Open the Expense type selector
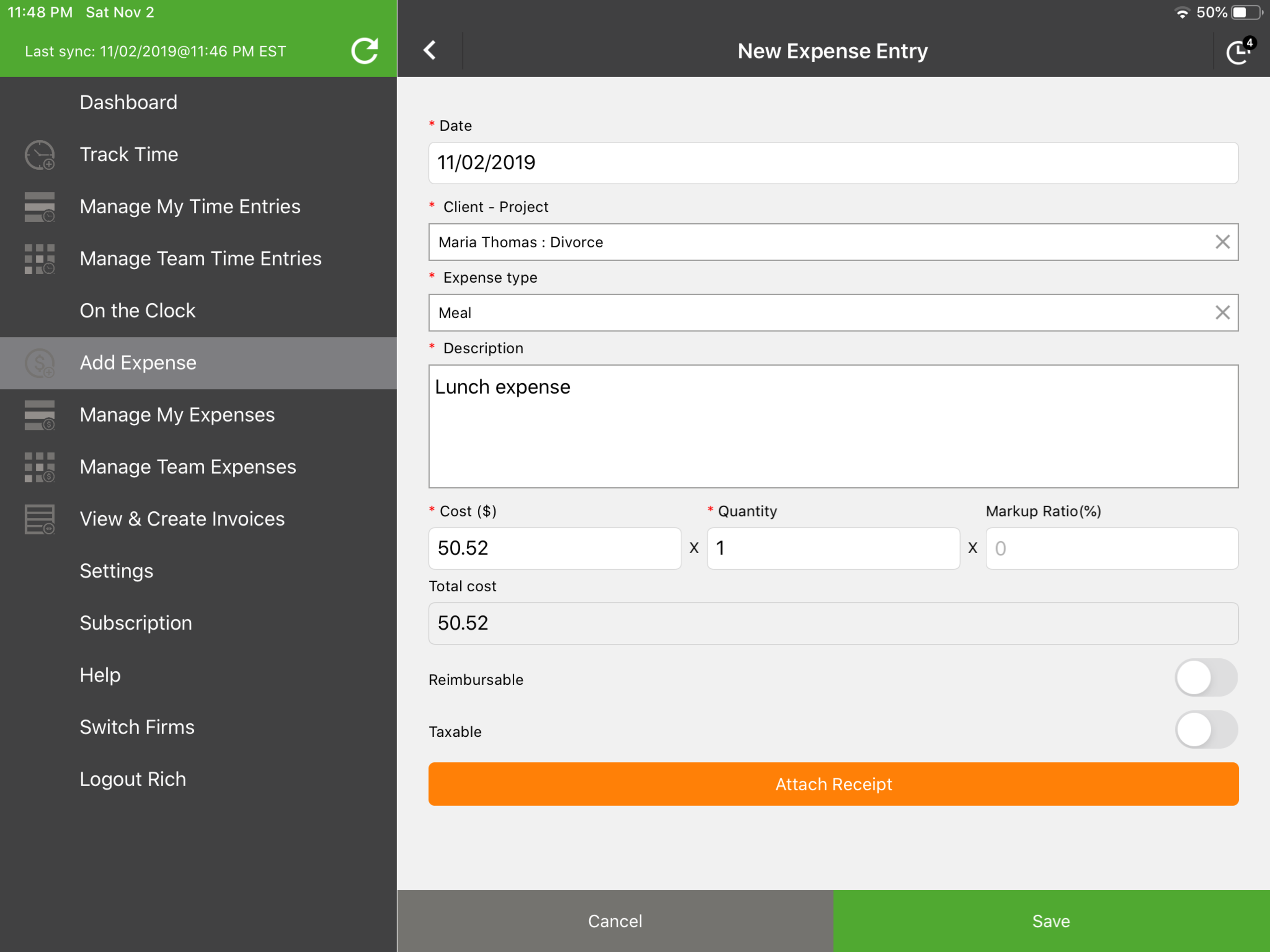Viewport: 1270px width, 952px height. coord(833,312)
